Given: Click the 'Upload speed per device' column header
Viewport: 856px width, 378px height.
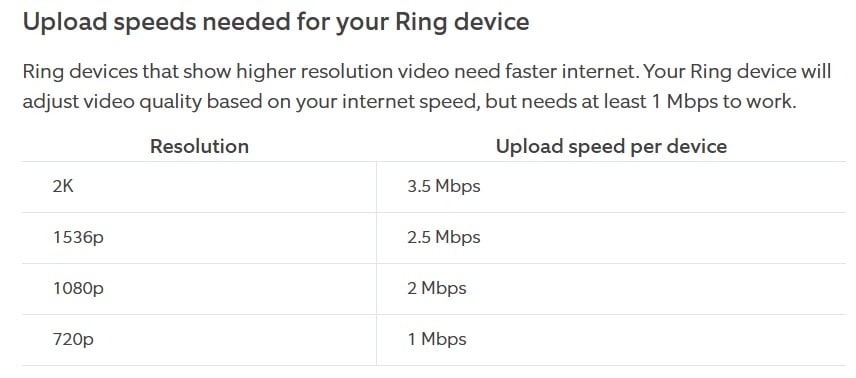Looking at the screenshot, I should pyautogui.click(x=611, y=146).
